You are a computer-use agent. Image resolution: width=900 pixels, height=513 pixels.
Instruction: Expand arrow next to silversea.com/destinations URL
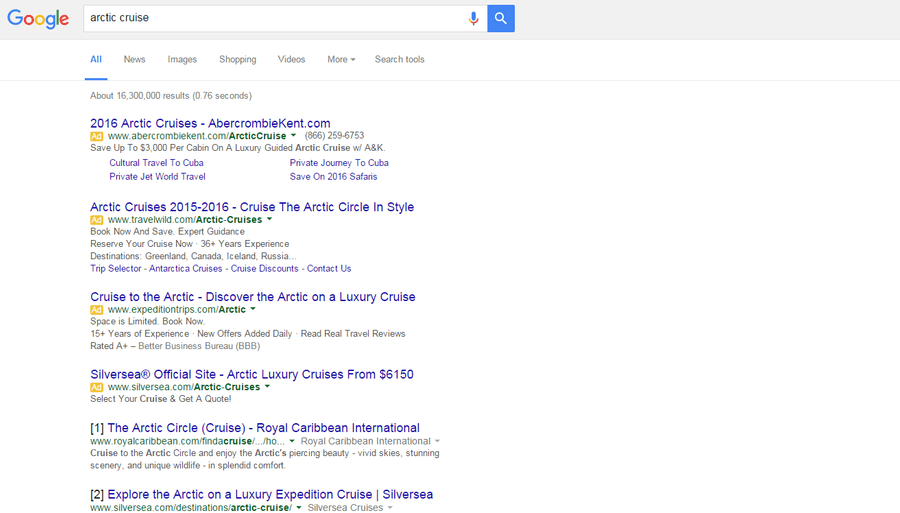(298, 507)
